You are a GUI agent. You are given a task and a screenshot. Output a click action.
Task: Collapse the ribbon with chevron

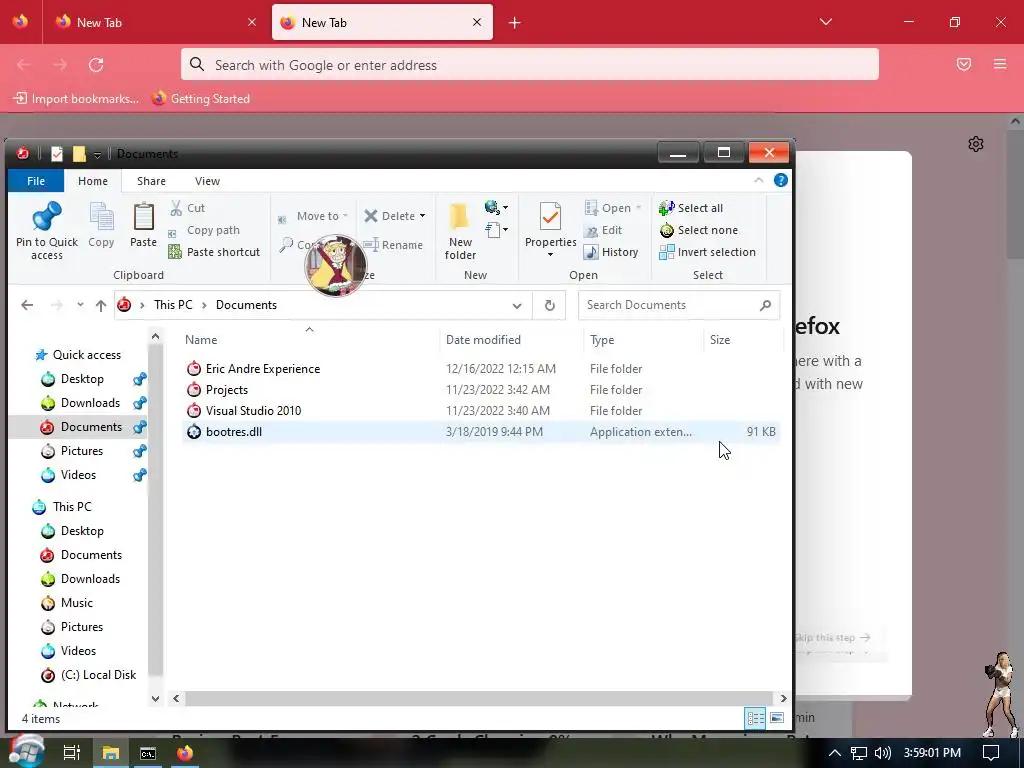click(x=758, y=180)
